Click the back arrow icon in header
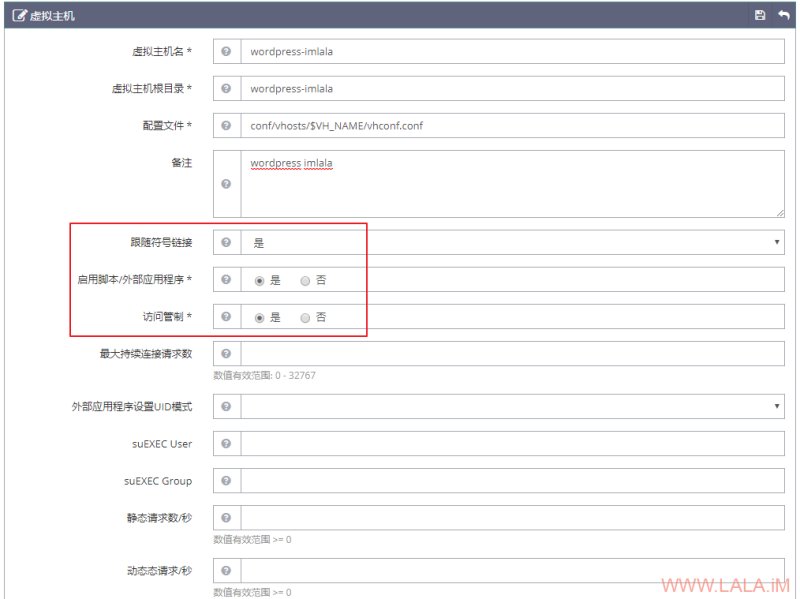The image size is (800, 599). click(x=784, y=15)
